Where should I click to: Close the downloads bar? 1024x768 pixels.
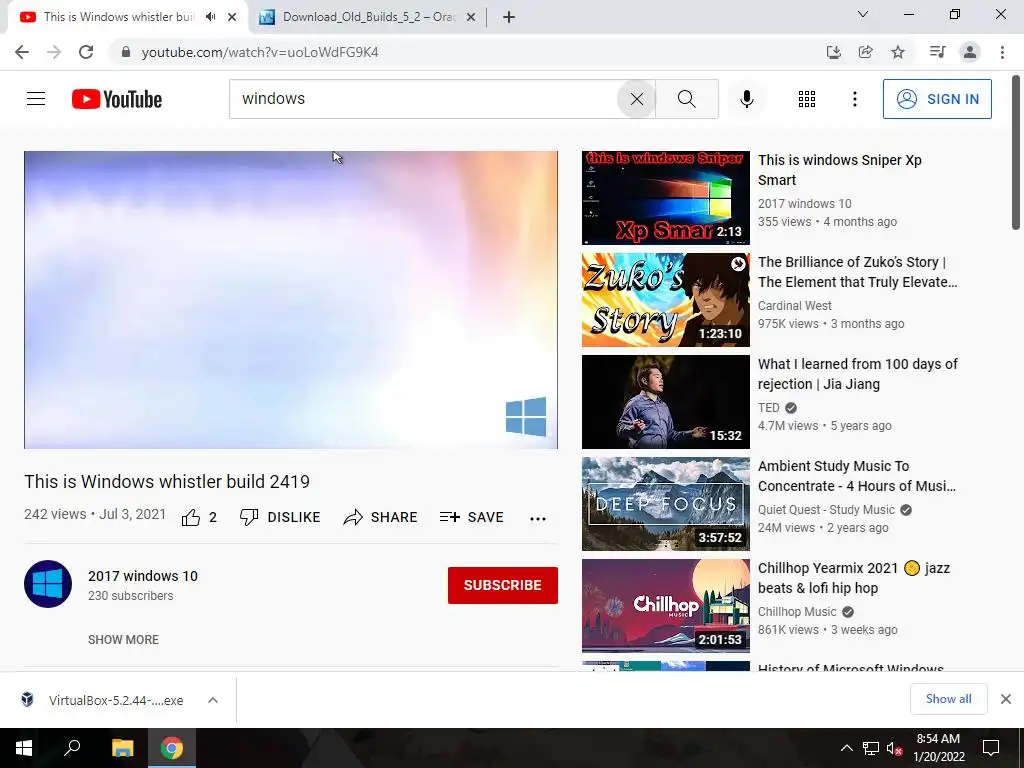[1006, 699]
